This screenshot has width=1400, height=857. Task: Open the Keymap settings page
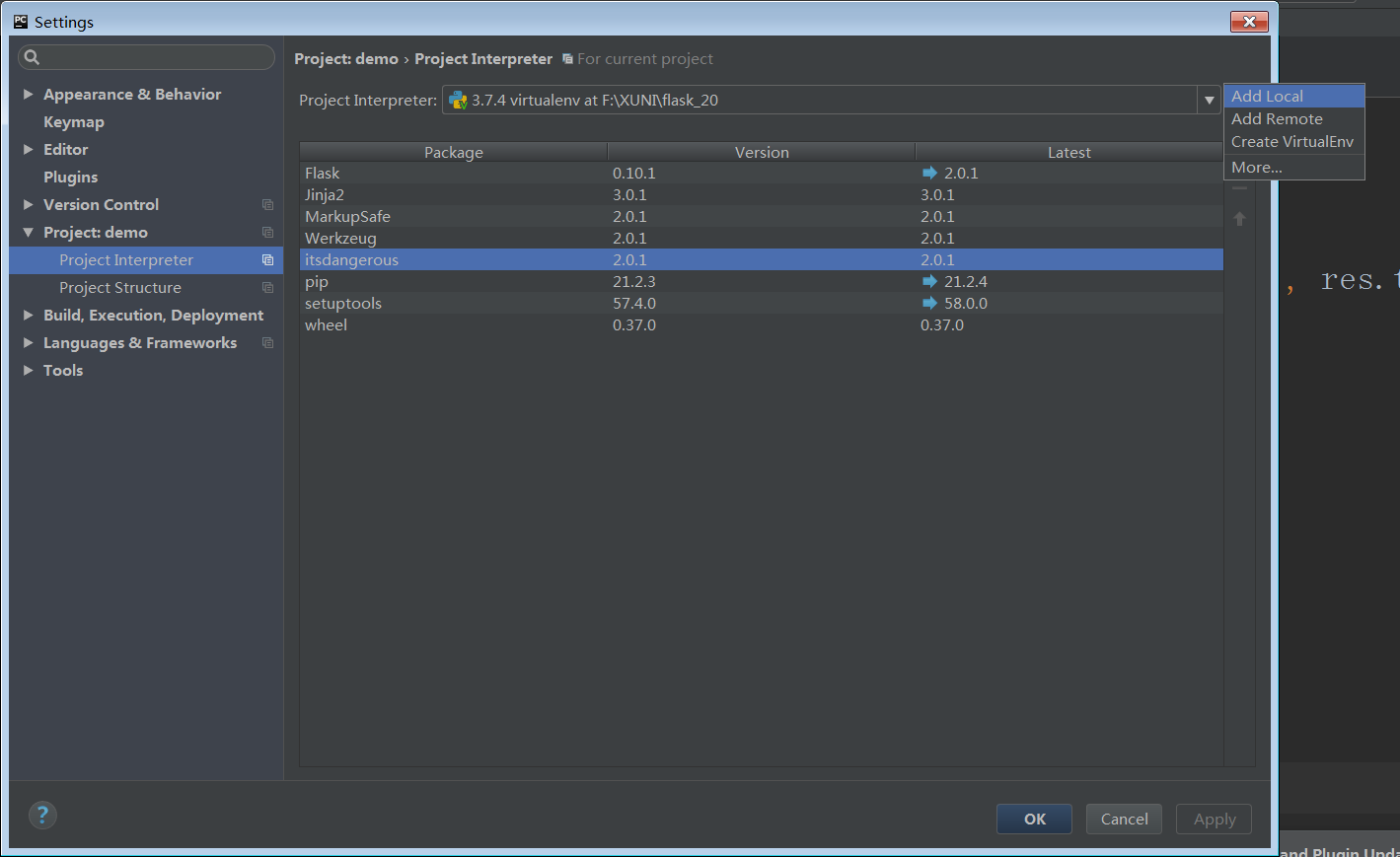pos(74,121)
